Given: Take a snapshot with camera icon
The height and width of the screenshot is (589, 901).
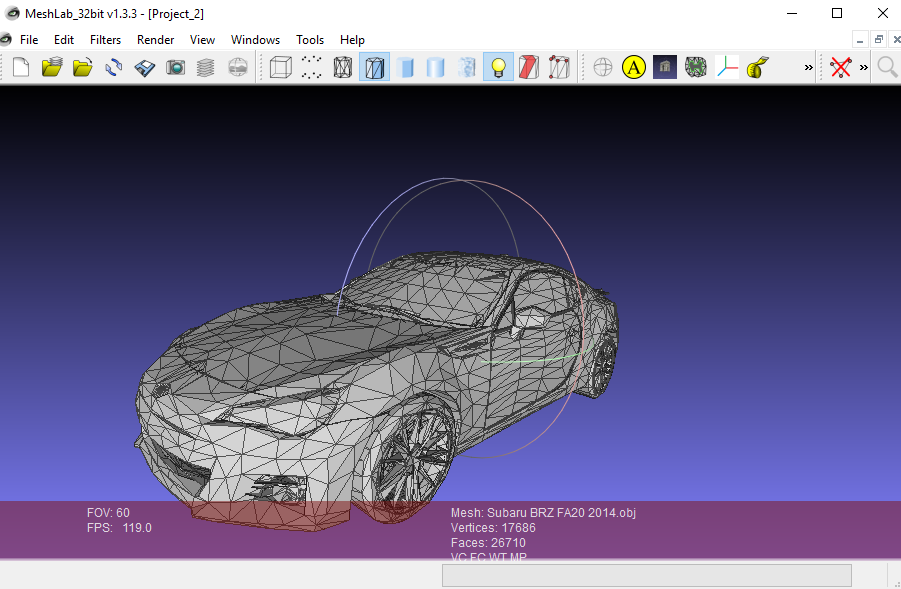Looking at the screenshot, I should (x=175, y=67).
